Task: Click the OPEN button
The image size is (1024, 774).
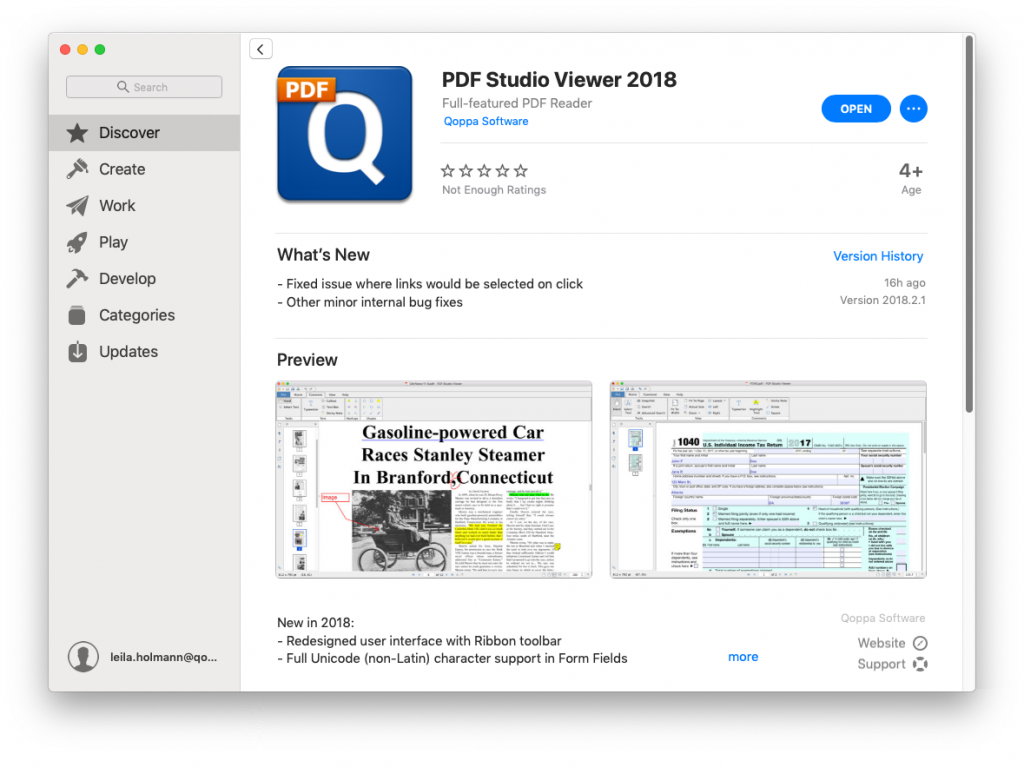Action: click(856, 108)
